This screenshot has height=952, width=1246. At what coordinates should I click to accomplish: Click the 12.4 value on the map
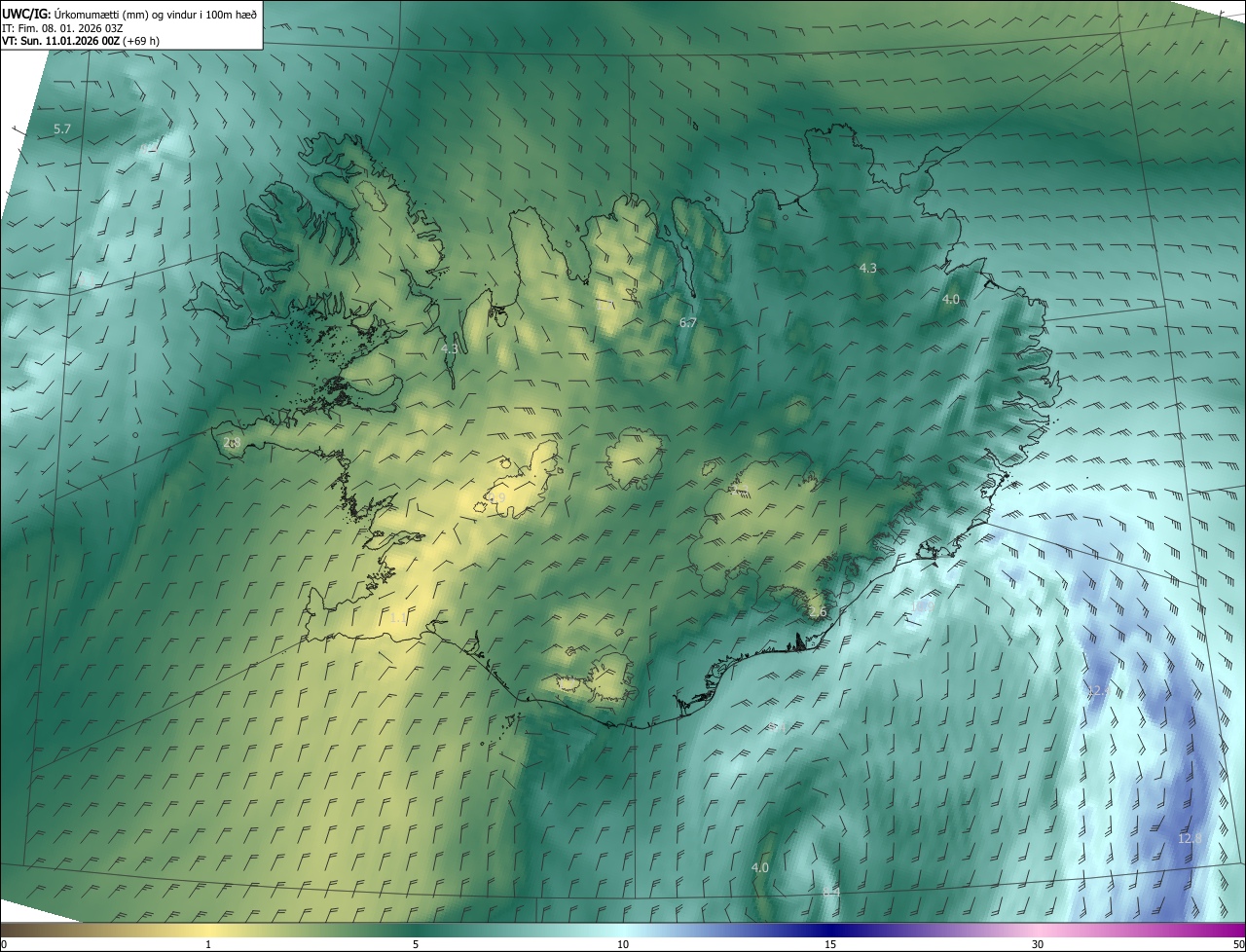pyautogui.click(x=1097, y=690)
